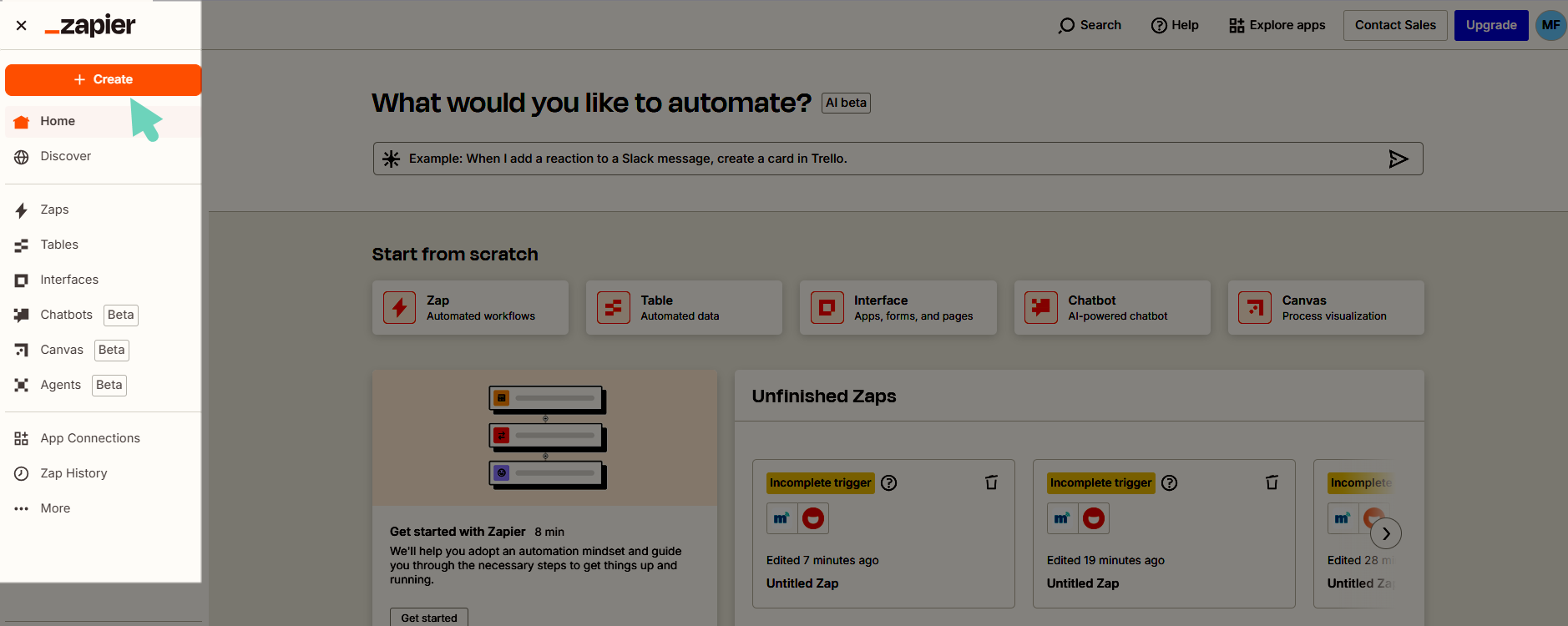Click help icon on 7 minutes ago Zap
Viewport: 1568px width, 626px height.
(x=889, y=482)
